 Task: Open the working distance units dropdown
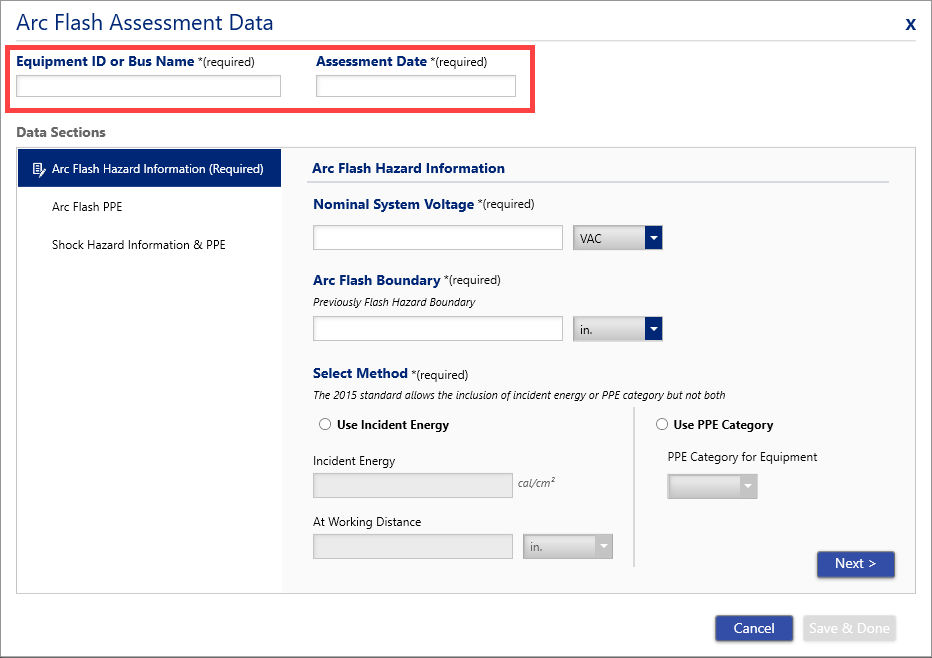568,547
